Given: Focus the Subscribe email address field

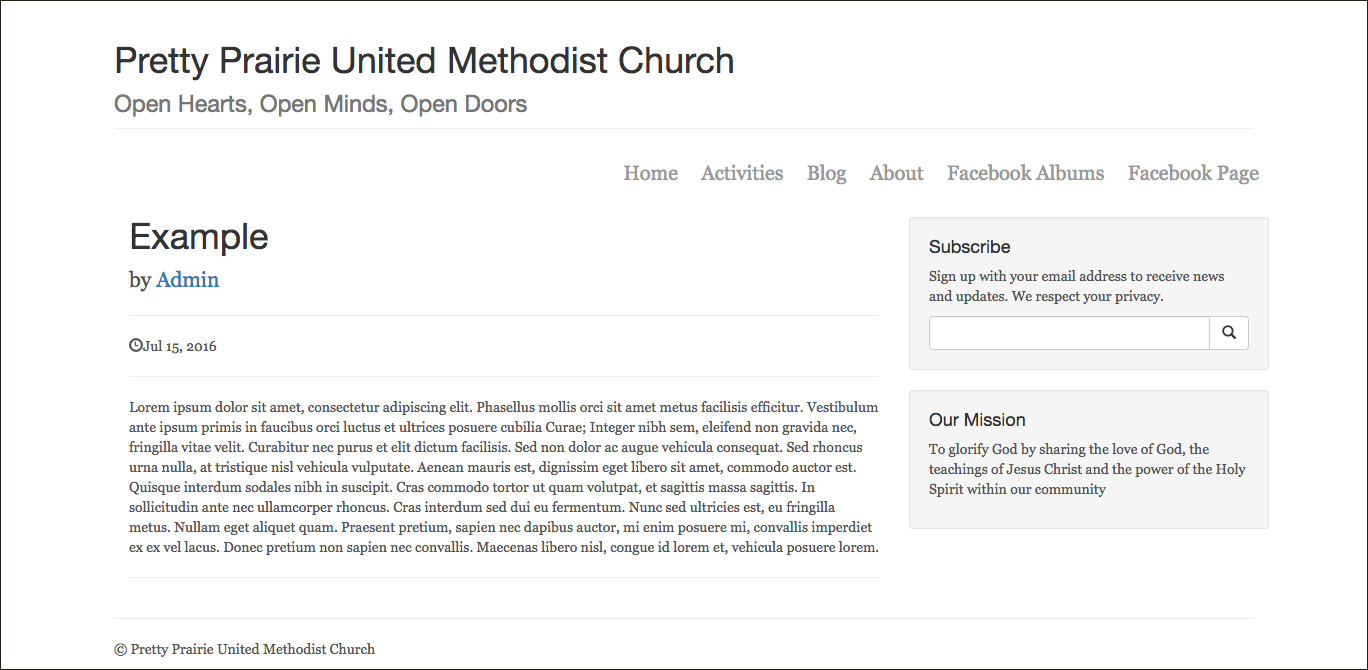Looking at the screenshot, I should pyautogui.click(x=1069, y=333).
